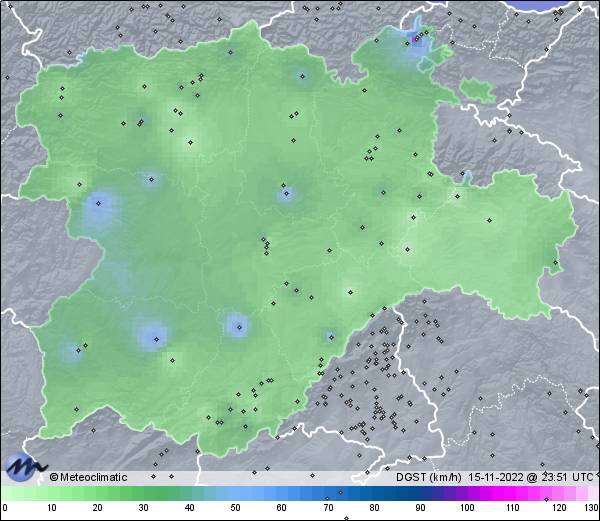This screenshot has width=600, height=521.
Task: Click the scale label 90
Action: 420,508
